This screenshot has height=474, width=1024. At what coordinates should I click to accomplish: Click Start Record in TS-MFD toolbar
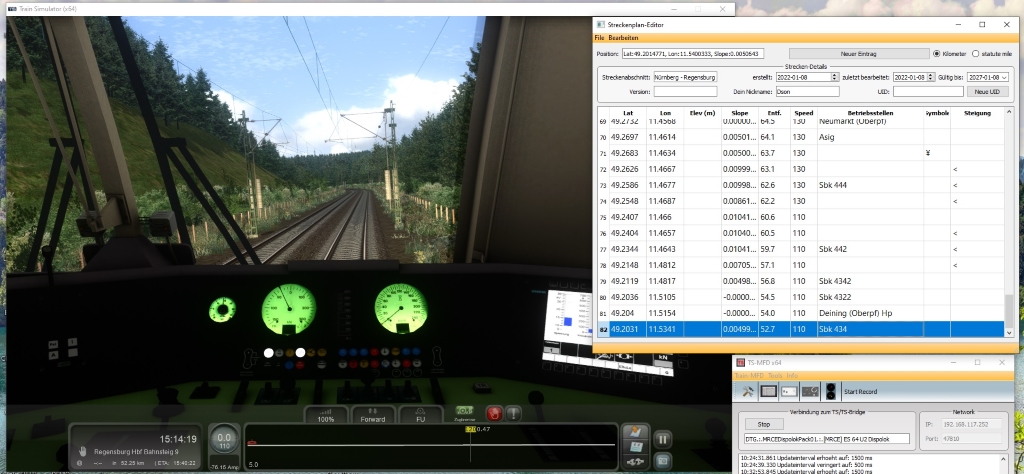coord(860,392)
